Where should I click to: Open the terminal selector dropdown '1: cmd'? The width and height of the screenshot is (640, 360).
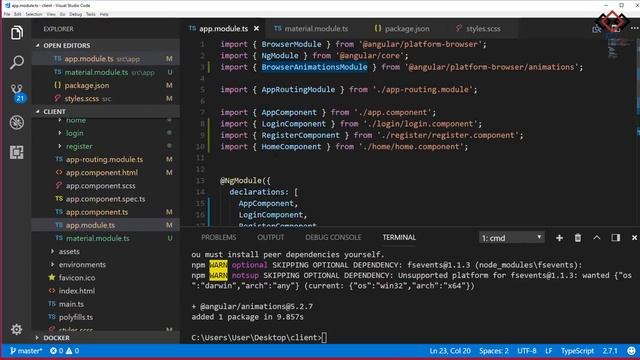pos(512,238)
